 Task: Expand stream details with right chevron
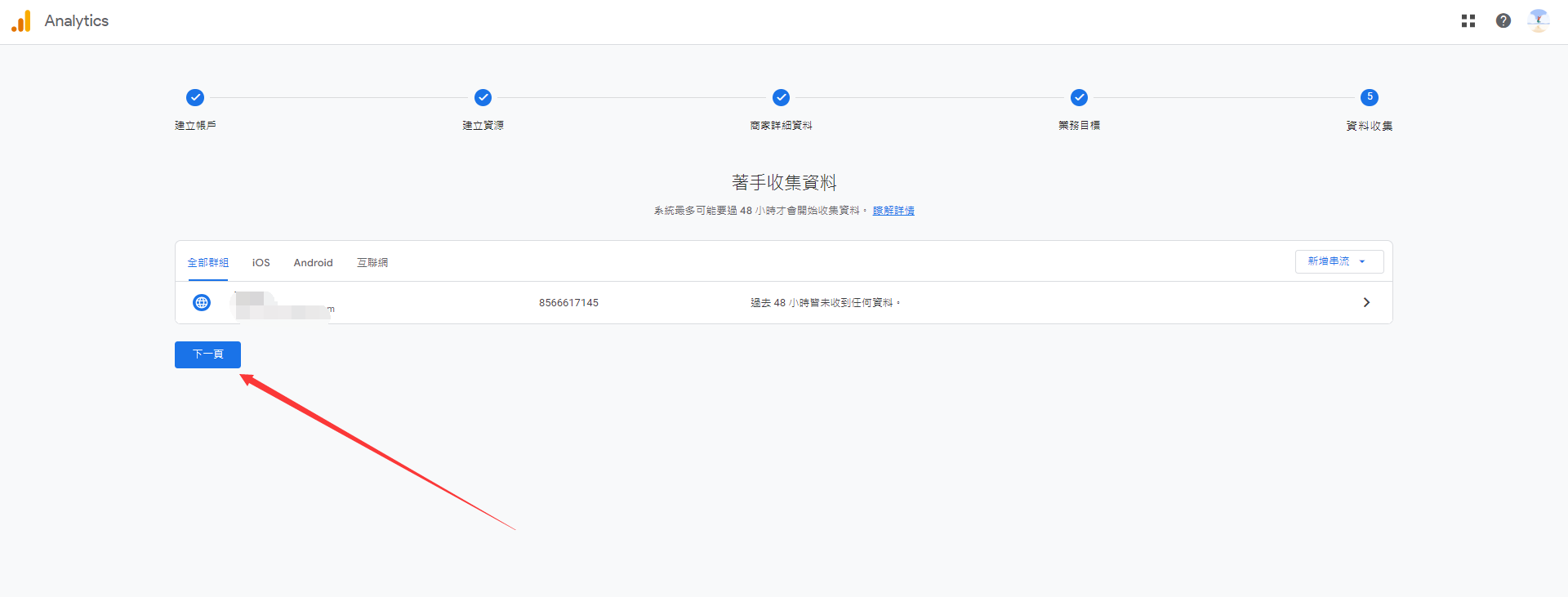coord(1366,303)
